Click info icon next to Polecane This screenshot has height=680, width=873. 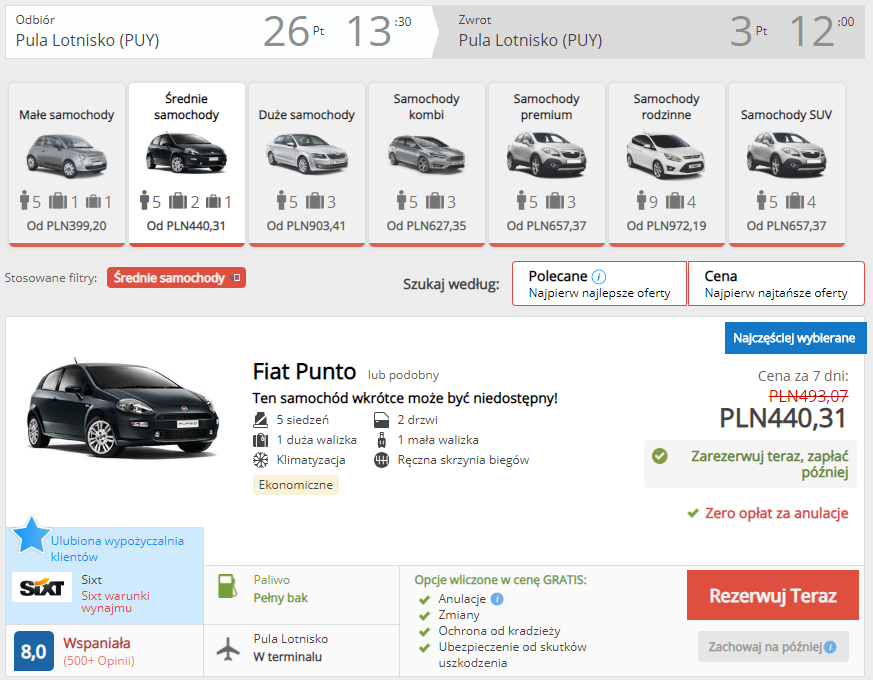[599, 277]
